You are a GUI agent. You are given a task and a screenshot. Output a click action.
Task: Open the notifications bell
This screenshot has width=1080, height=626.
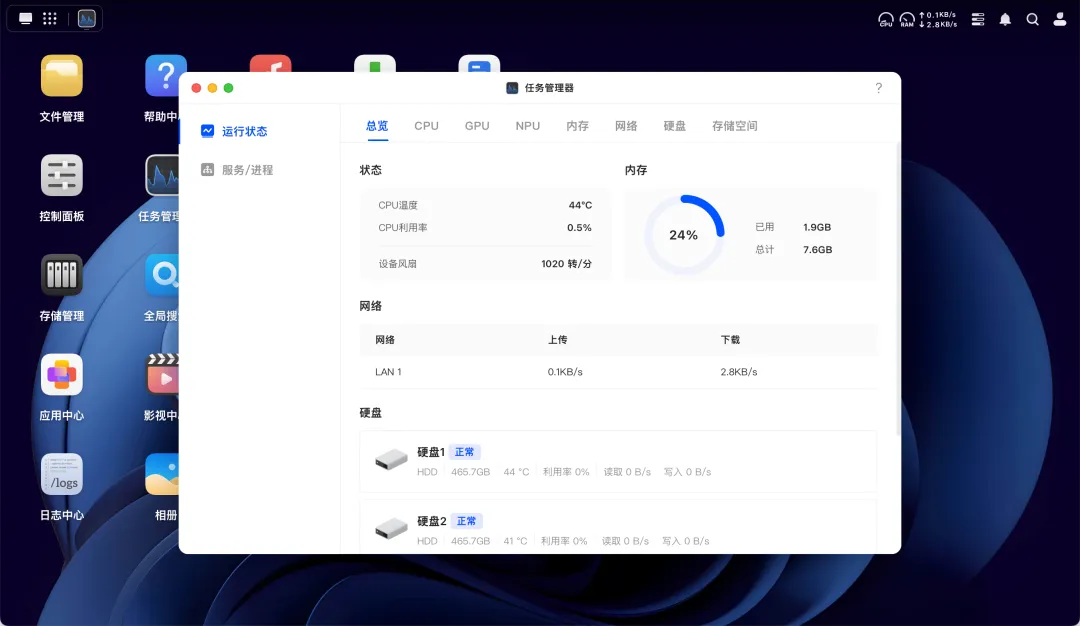click(1006, 19)
